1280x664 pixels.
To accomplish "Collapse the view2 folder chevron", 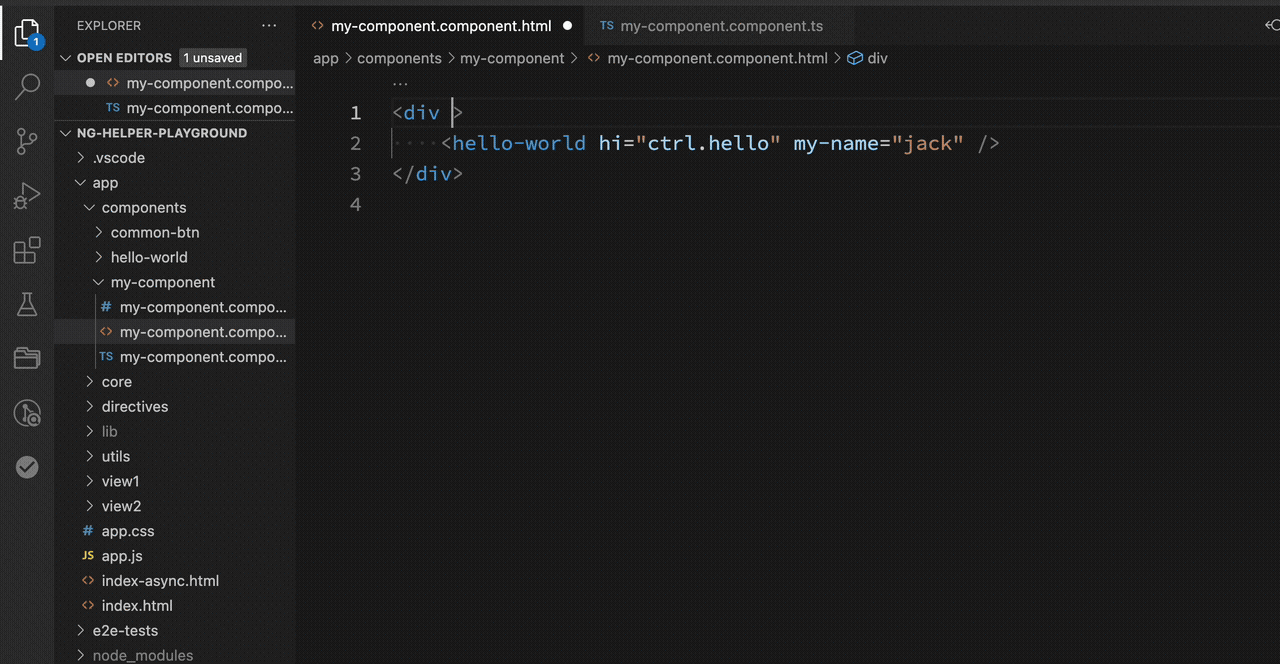I will 90,506.
